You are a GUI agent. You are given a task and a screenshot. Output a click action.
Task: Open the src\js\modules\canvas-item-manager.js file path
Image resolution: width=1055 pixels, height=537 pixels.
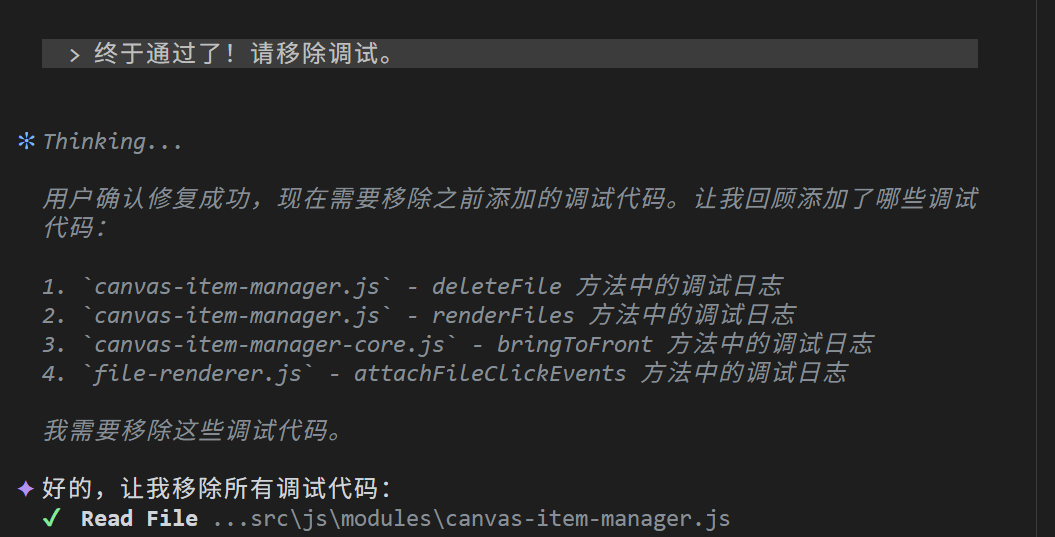click(472, 519)
